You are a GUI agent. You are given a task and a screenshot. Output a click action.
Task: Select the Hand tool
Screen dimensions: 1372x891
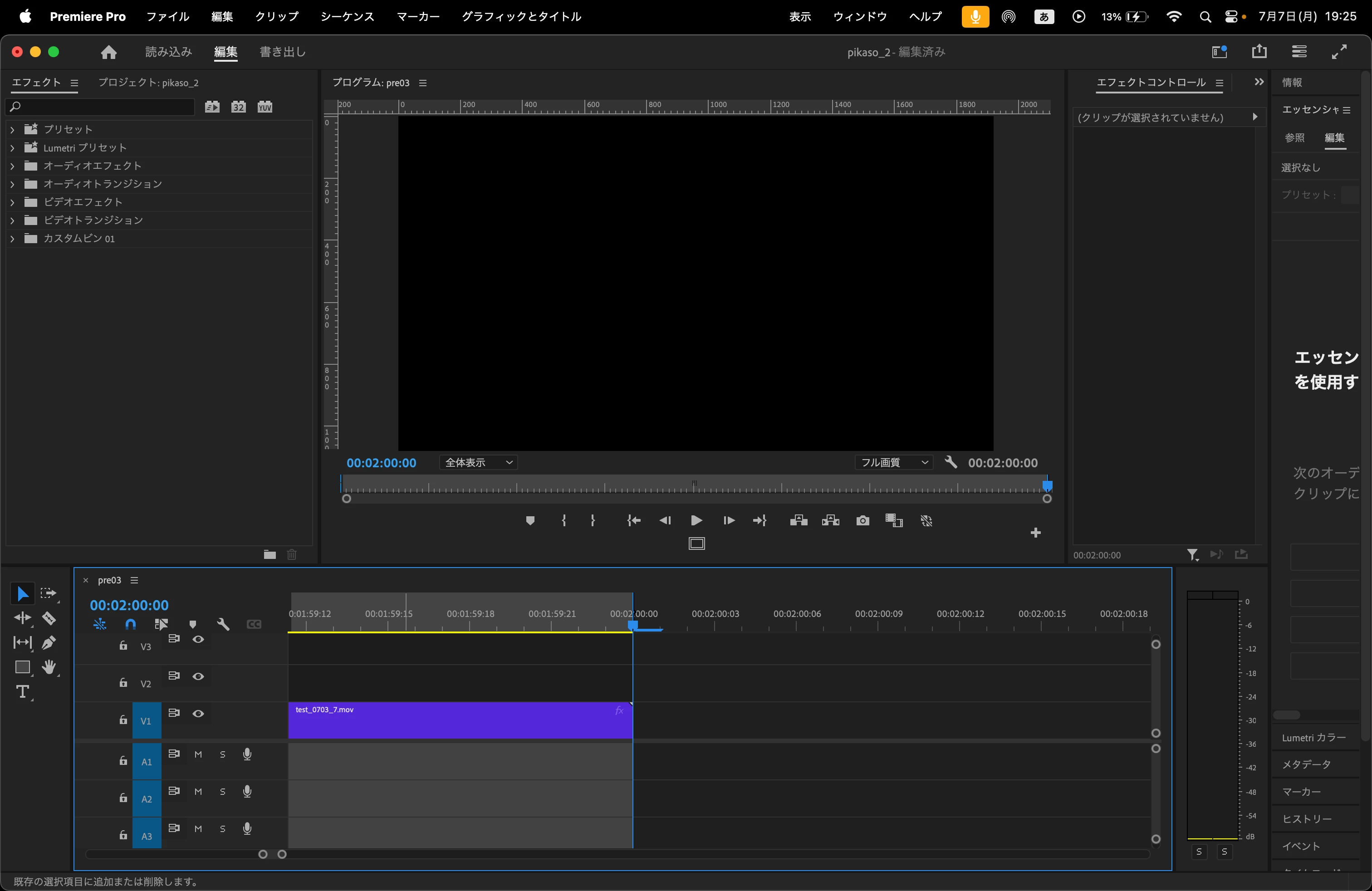pyautogui.click(x=49, y=667)
